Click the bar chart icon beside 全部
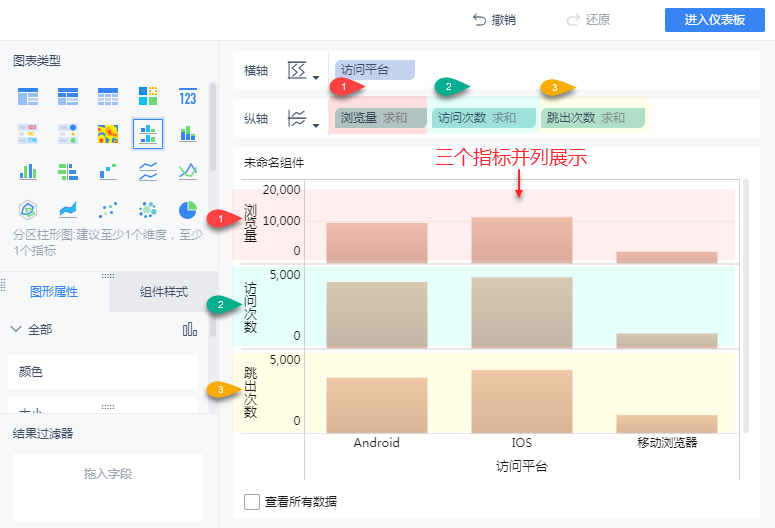775x528 pixels. (x=189, y=329)
